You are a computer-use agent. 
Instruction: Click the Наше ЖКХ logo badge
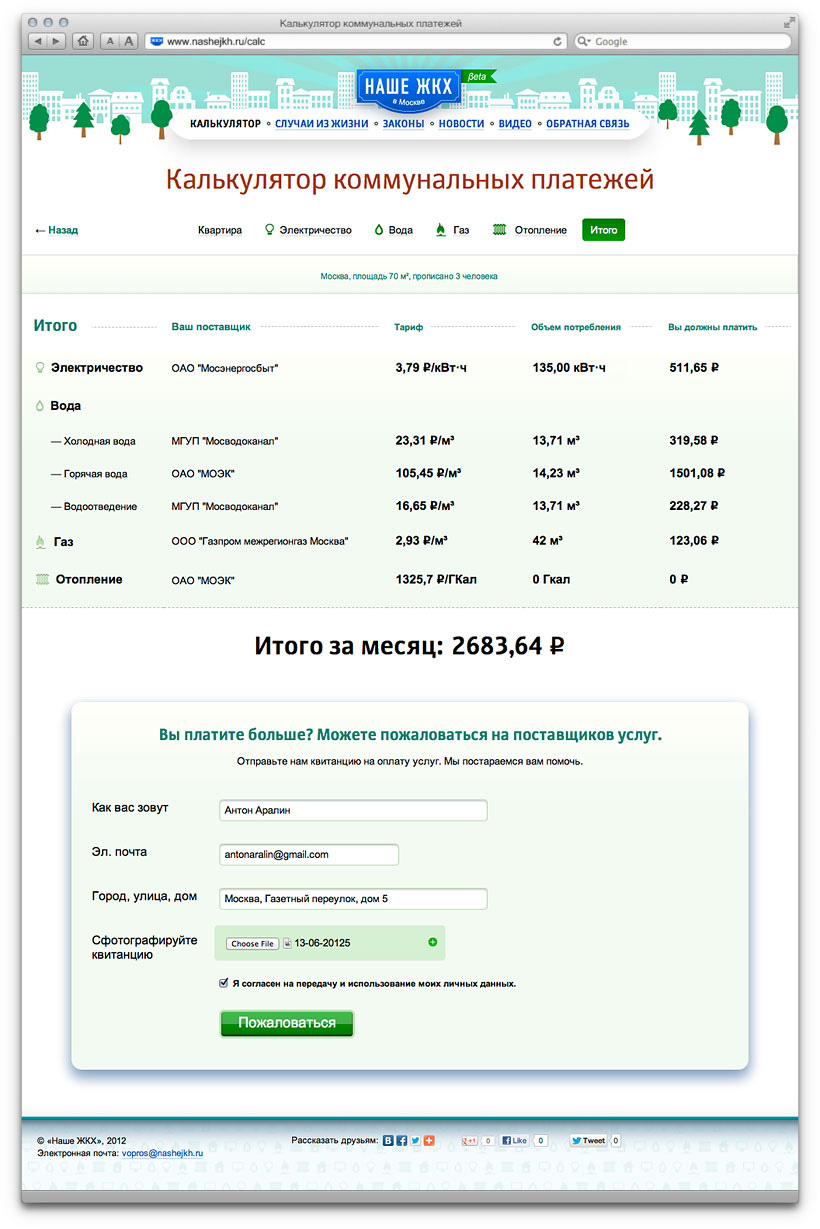[x=408, y=88]
